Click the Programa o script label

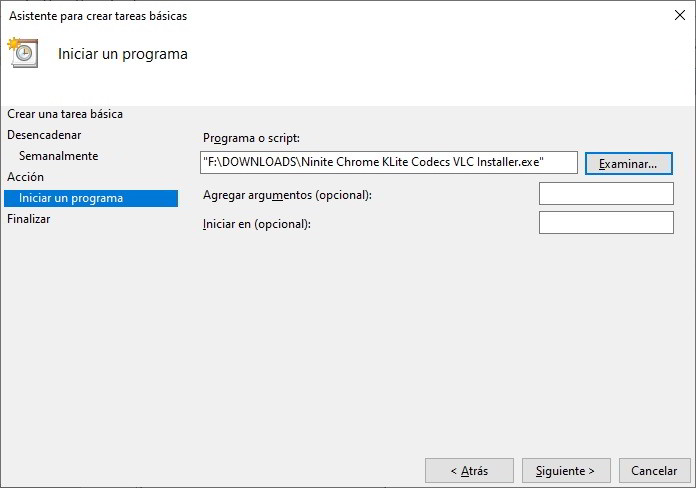pyautogui.click(x=251, y=138)
